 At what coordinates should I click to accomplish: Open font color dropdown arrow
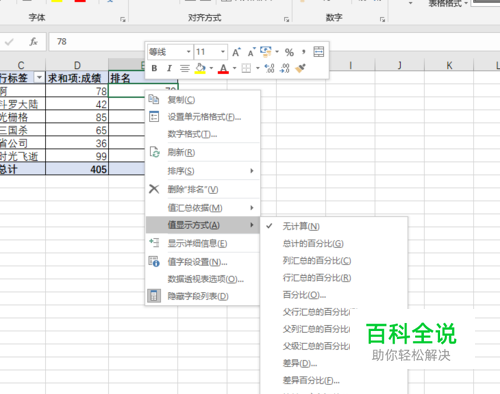coord(234,68)
